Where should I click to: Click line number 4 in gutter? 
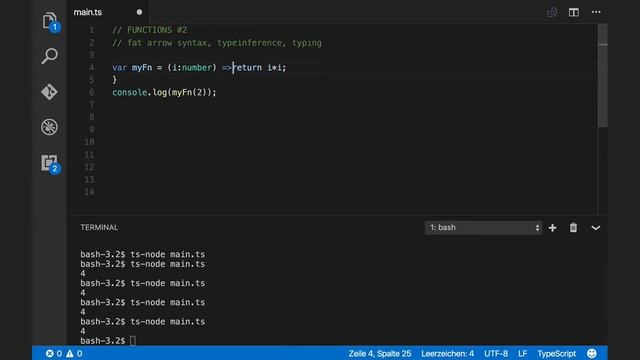[x=91, y=67]
